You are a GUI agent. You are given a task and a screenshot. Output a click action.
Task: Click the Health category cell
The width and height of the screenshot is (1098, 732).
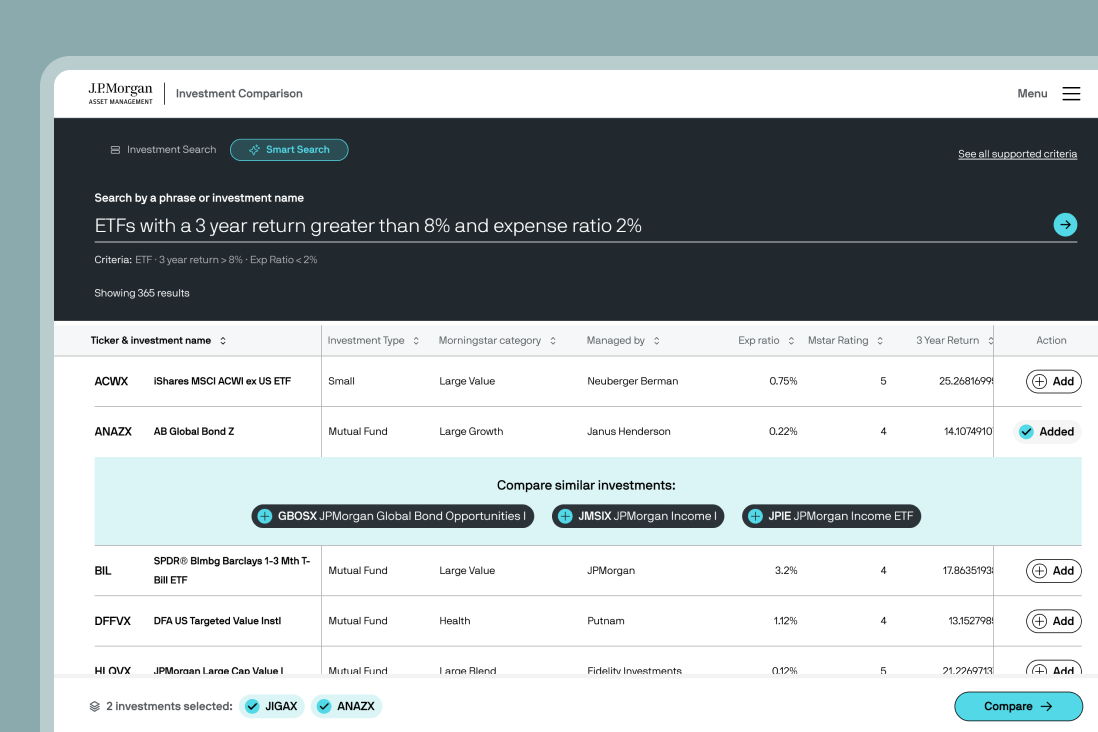click(454, 621)
